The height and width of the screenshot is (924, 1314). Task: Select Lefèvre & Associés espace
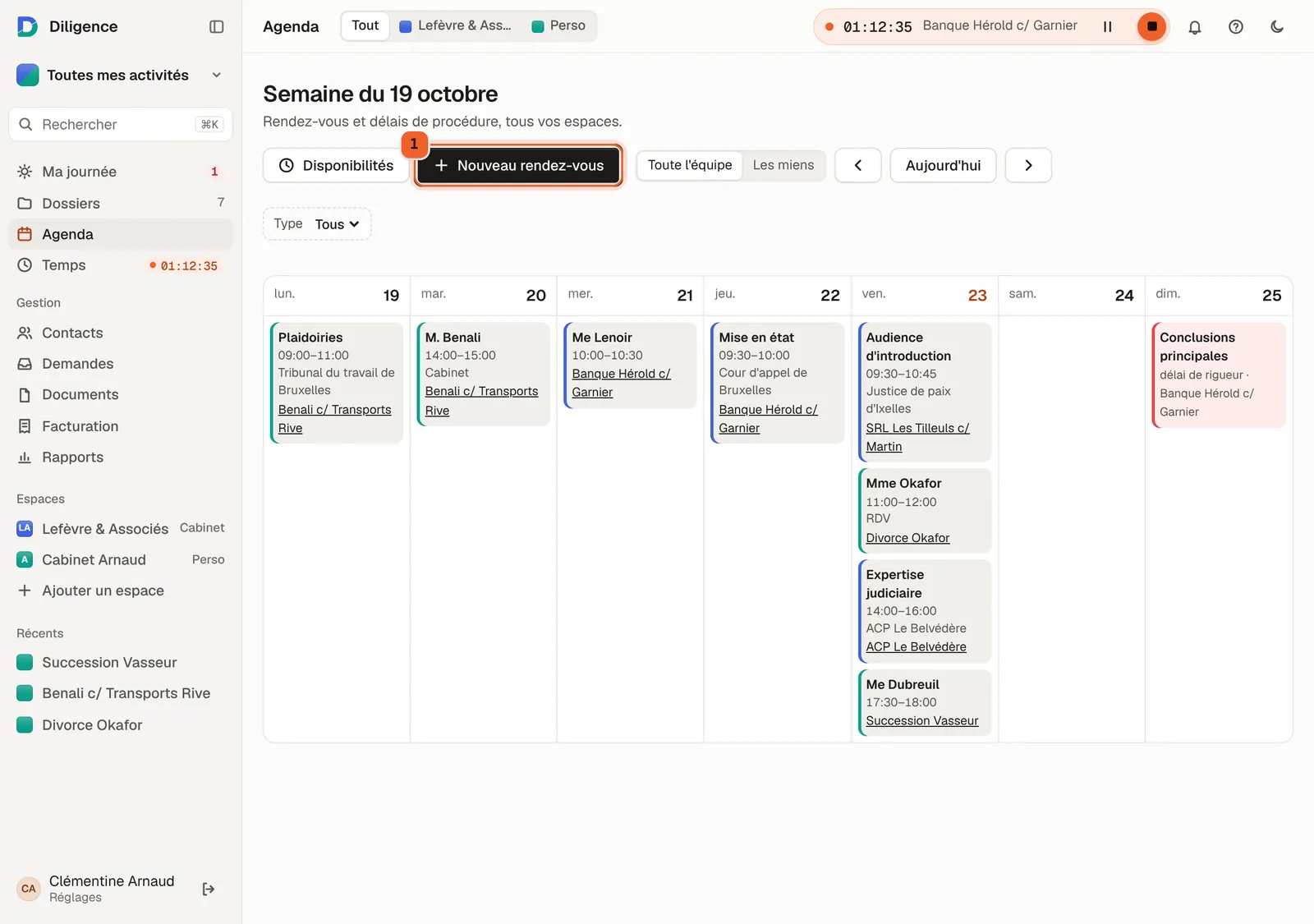121,528
